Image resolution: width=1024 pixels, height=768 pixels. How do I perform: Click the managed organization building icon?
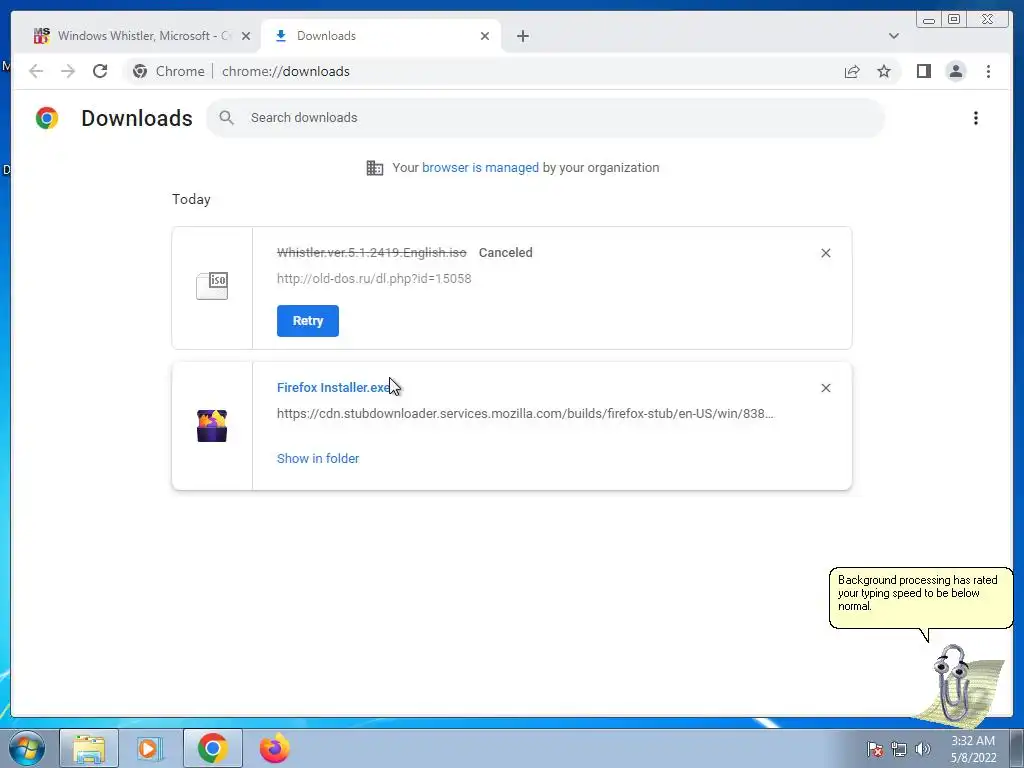tap(375, 168)
